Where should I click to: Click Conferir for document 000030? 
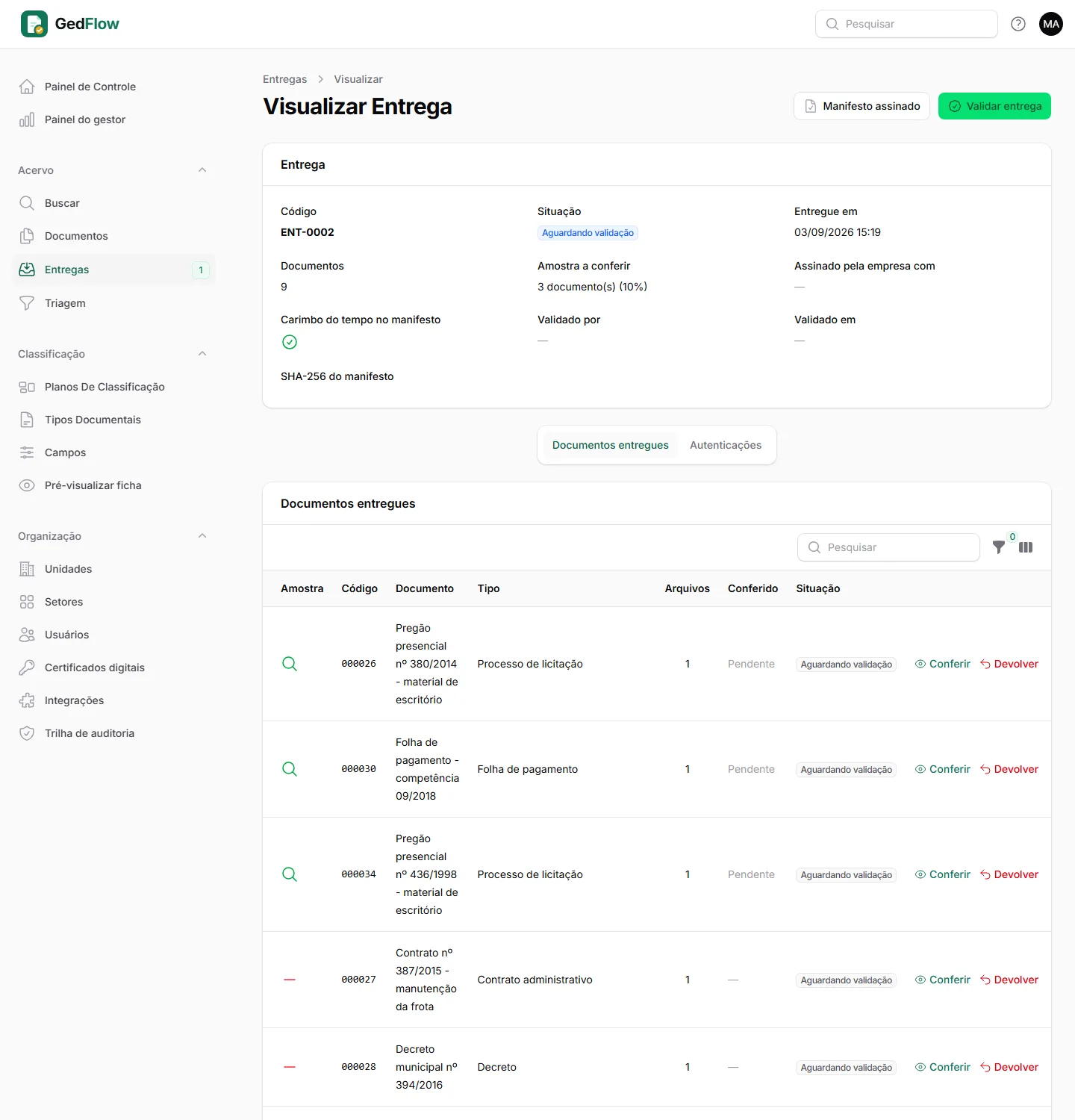[x=943, y=769]
